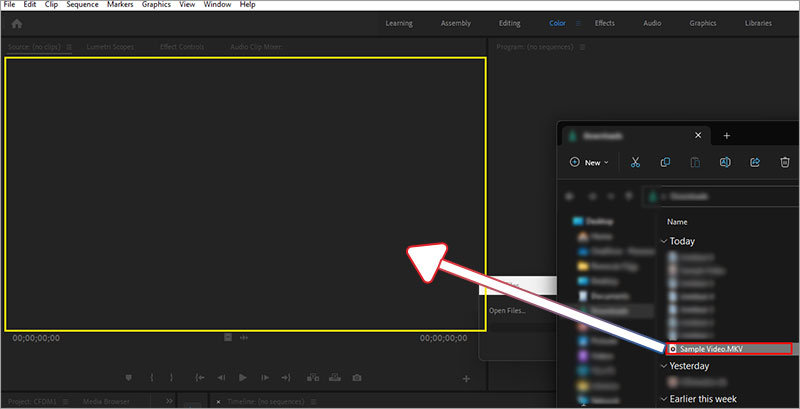Screen dimensions: 800x409
Task: Click the Insert edit icon
Action: coord(313,378)
